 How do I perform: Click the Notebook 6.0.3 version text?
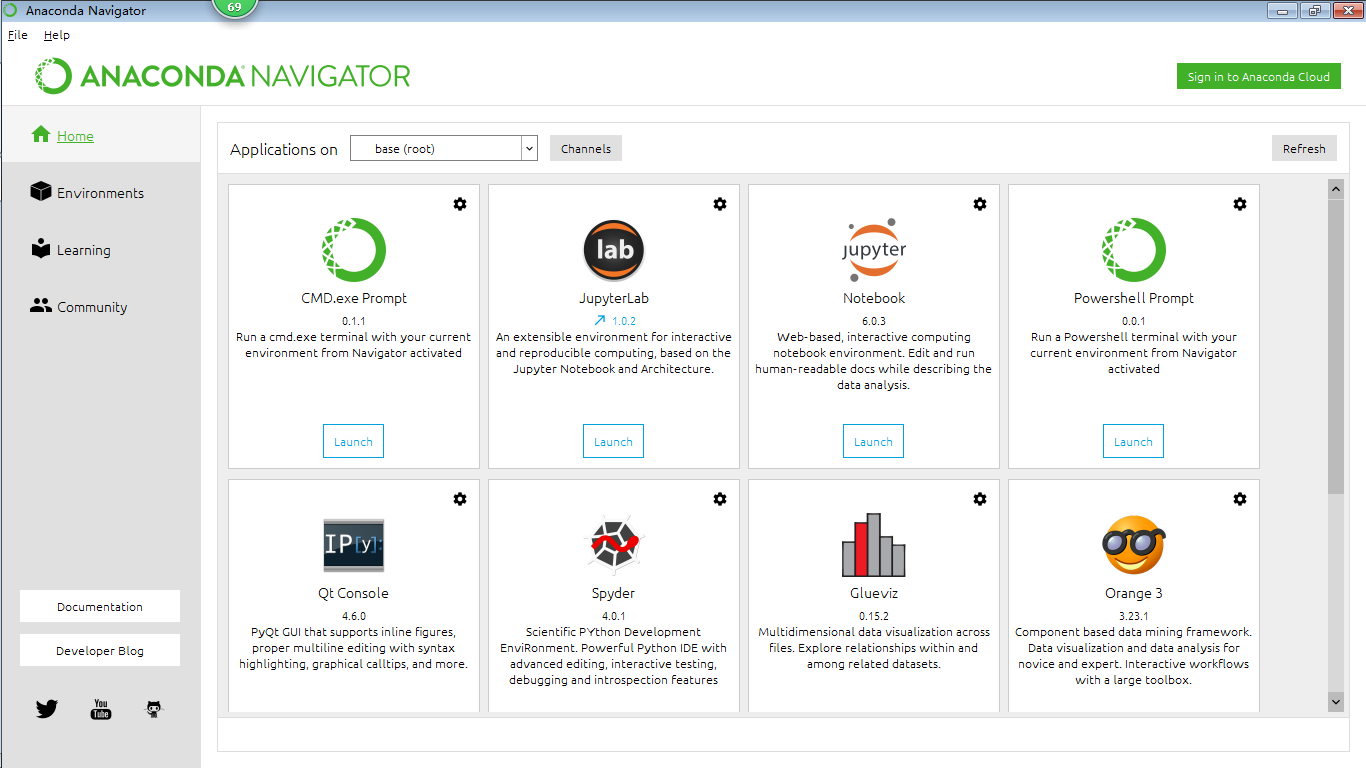point(874,321)
